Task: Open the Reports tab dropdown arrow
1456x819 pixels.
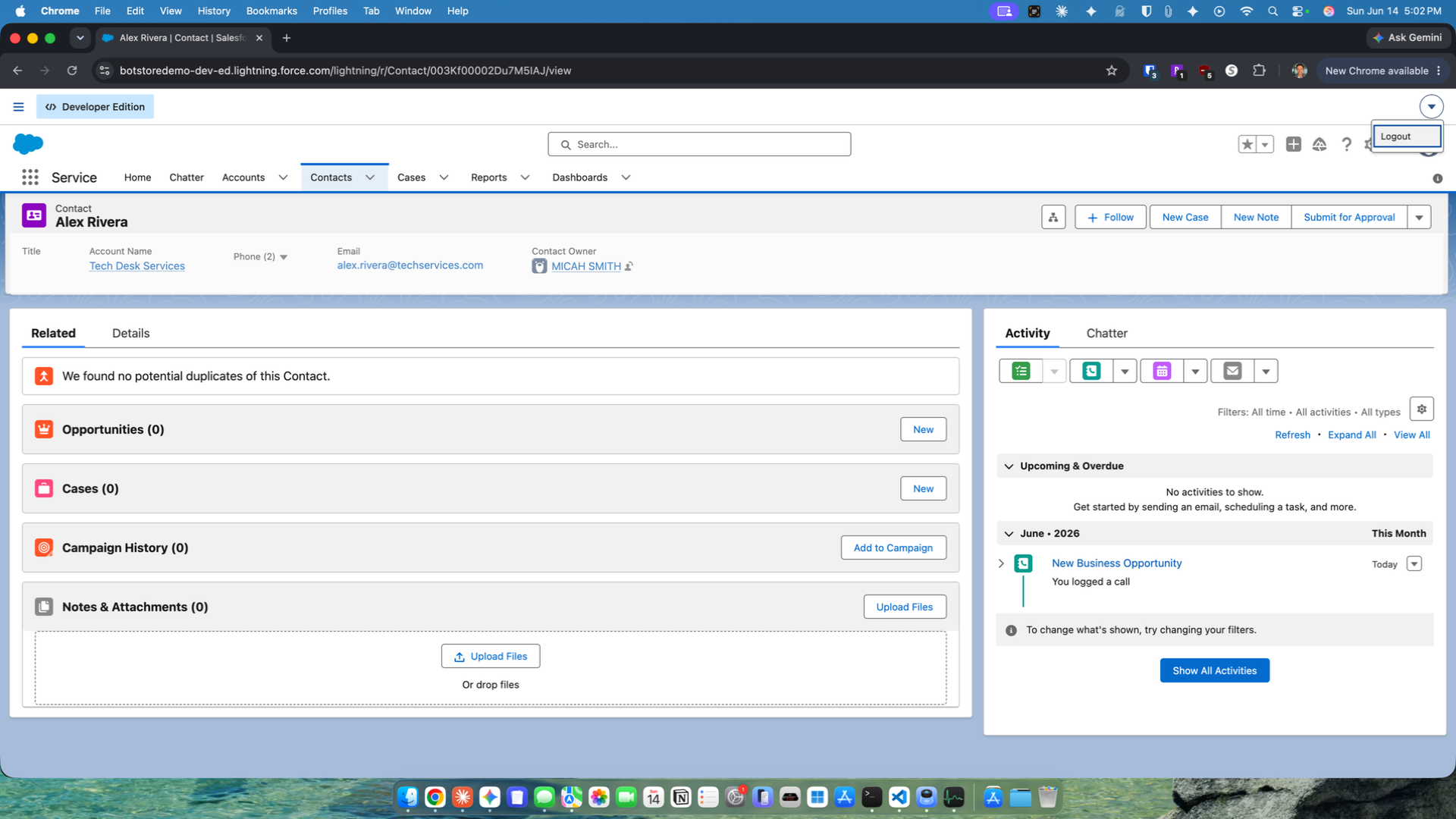Action: [525, 177]
